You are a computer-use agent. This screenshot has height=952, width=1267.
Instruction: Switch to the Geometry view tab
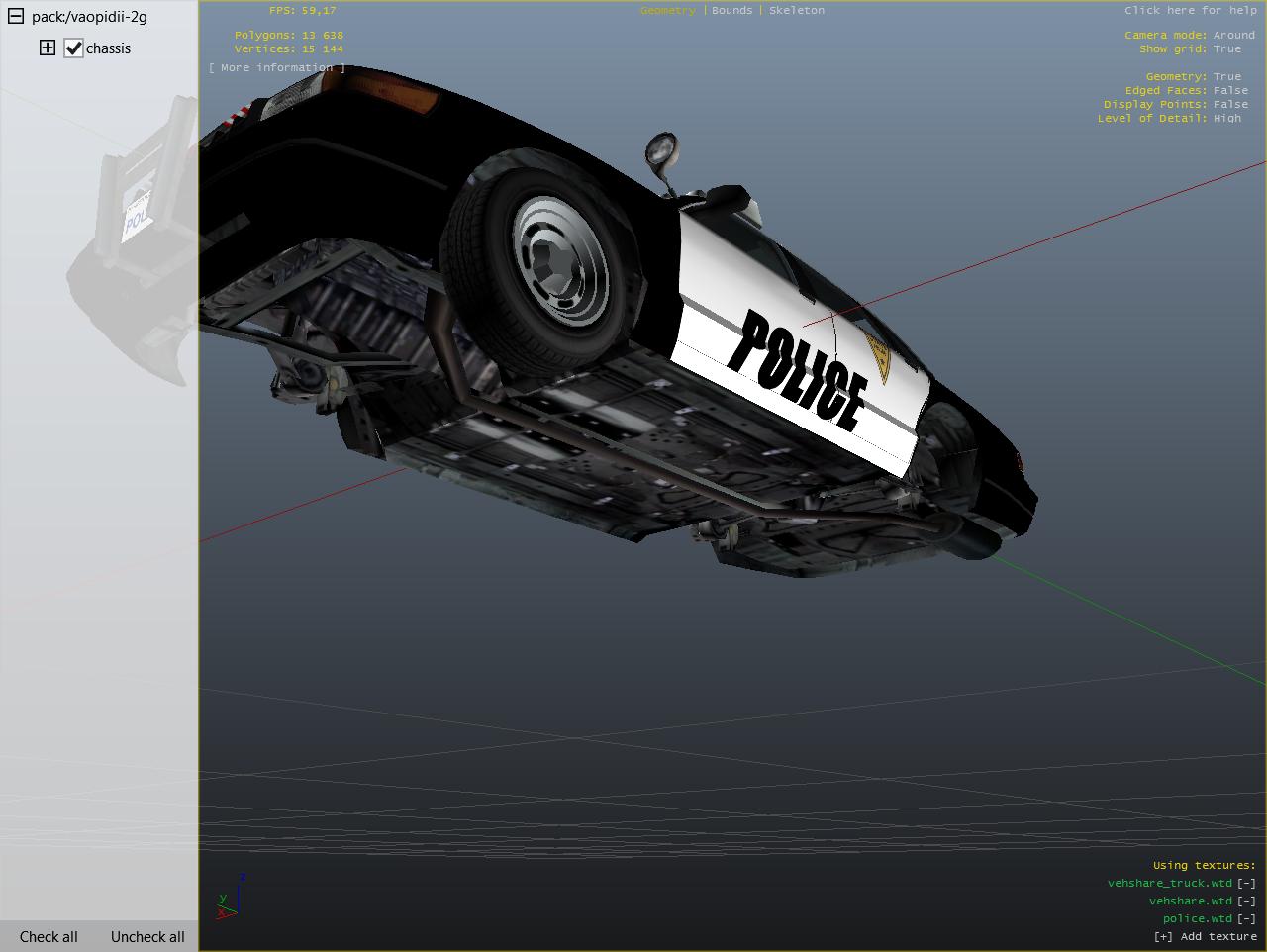click(667, 10)
